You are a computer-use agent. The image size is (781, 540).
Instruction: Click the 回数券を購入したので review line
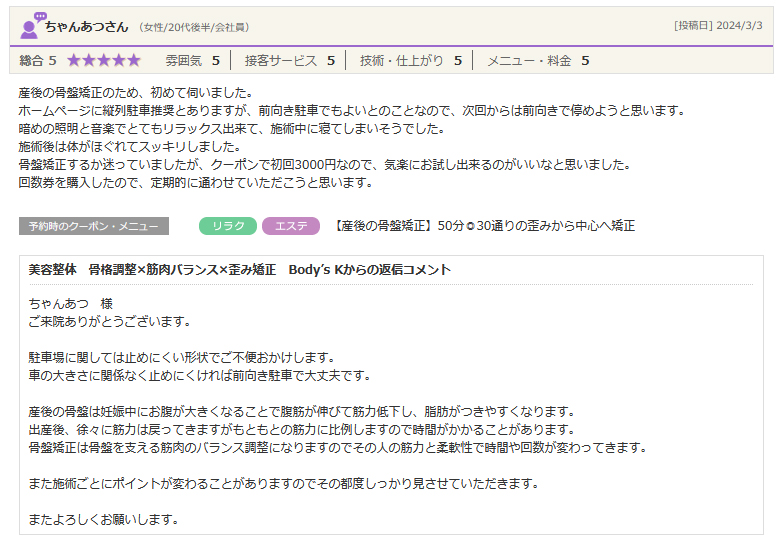click(x=195, y=183)
